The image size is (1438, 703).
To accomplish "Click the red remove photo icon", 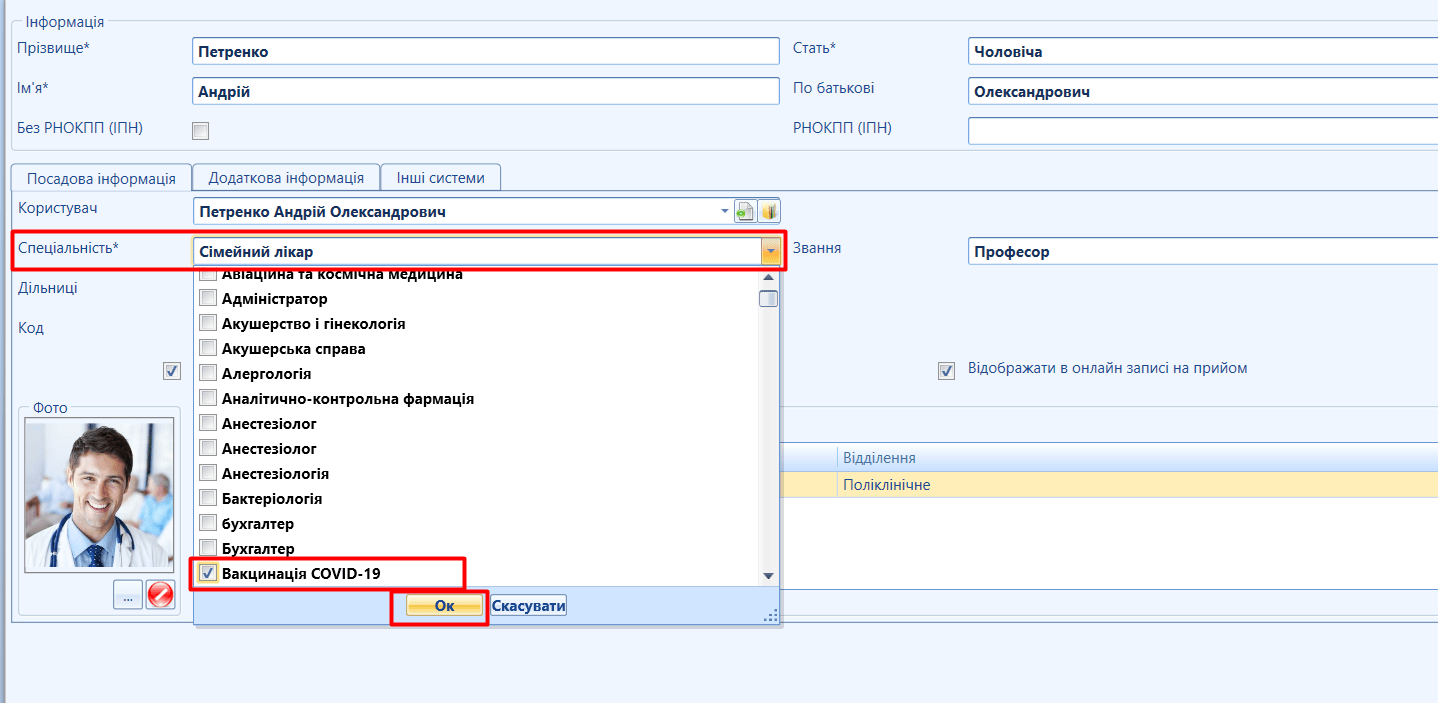I will (x=160, y=594).
